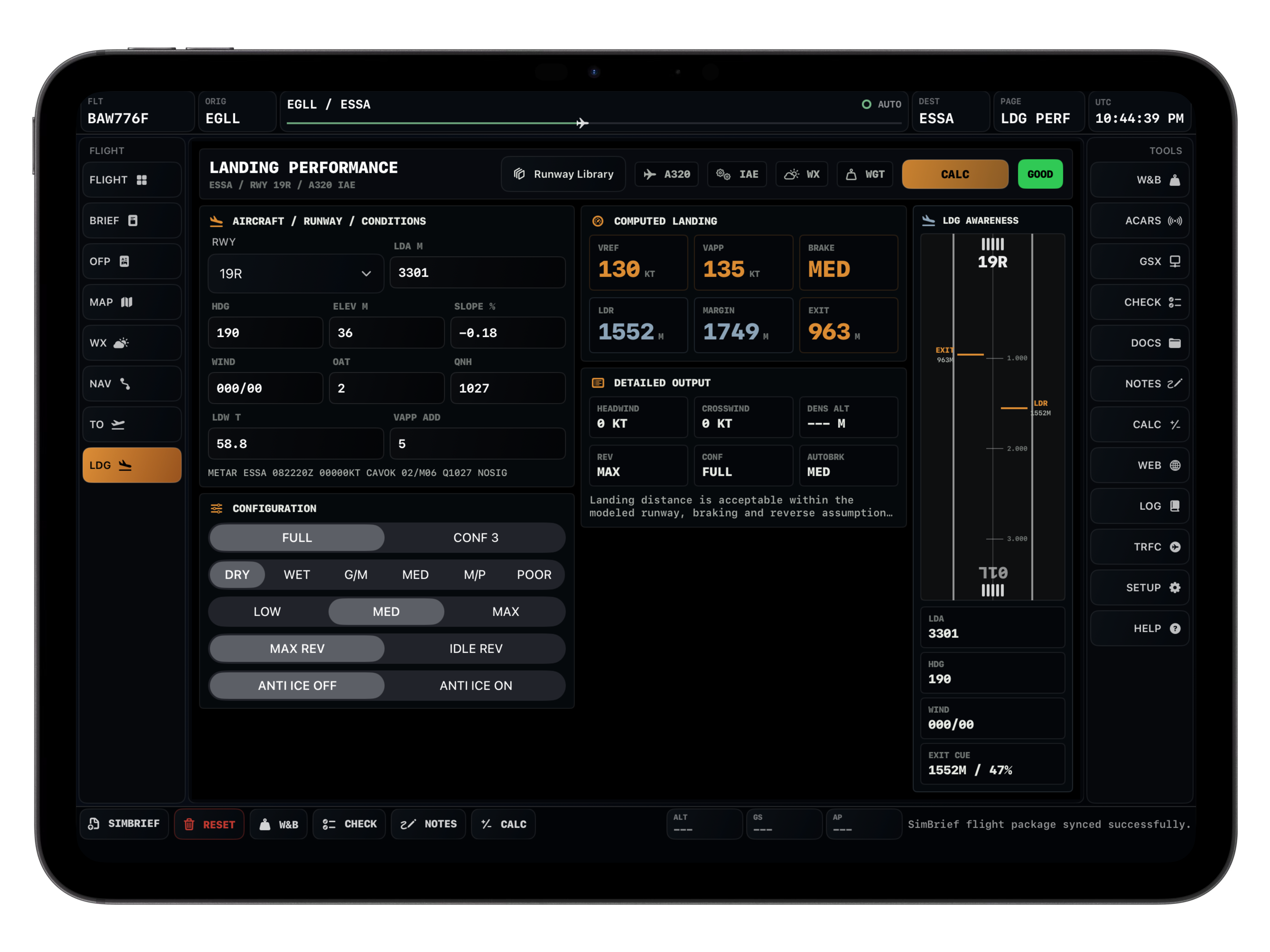Select MED autobrake setting
Image resolution: width=1270 pixels, height=952 pixels.
pos(386,612)
